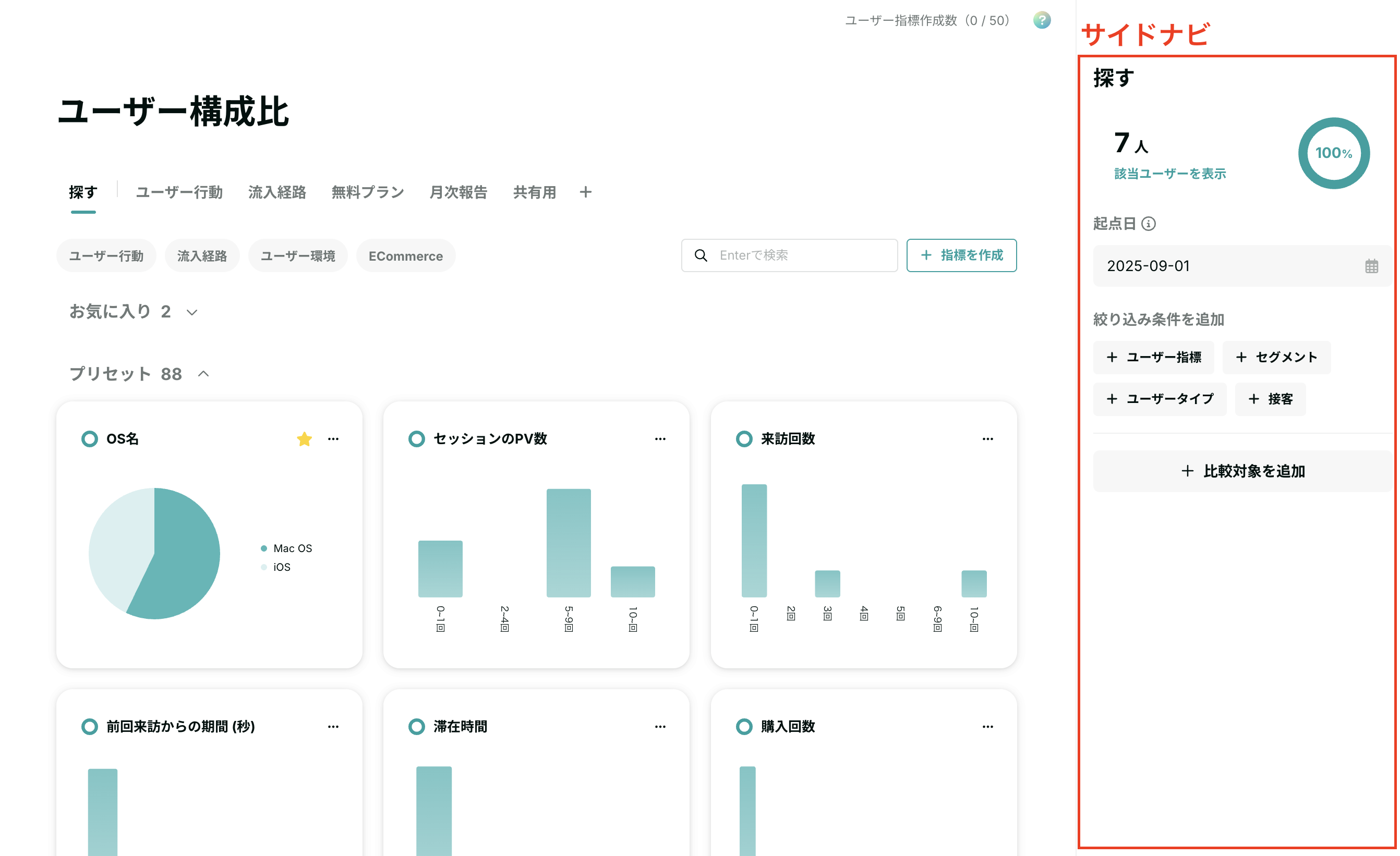Screen dimensions: 1400x856
Task: Open the more menu on OS名 card
Action: pos(333,438)
